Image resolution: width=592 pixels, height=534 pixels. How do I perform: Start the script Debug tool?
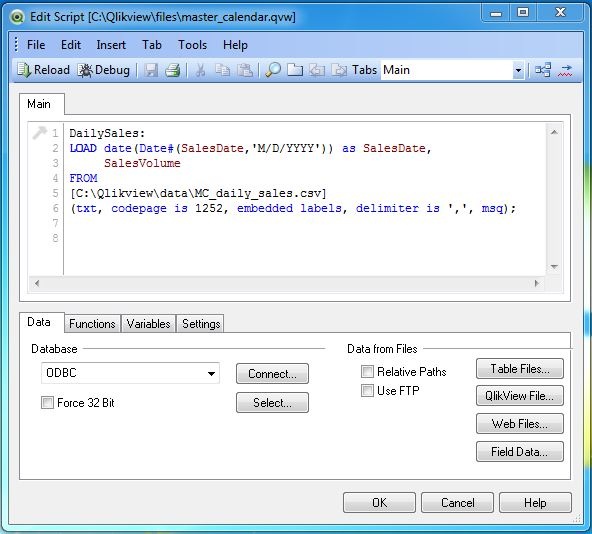click(x=104, y=70)
